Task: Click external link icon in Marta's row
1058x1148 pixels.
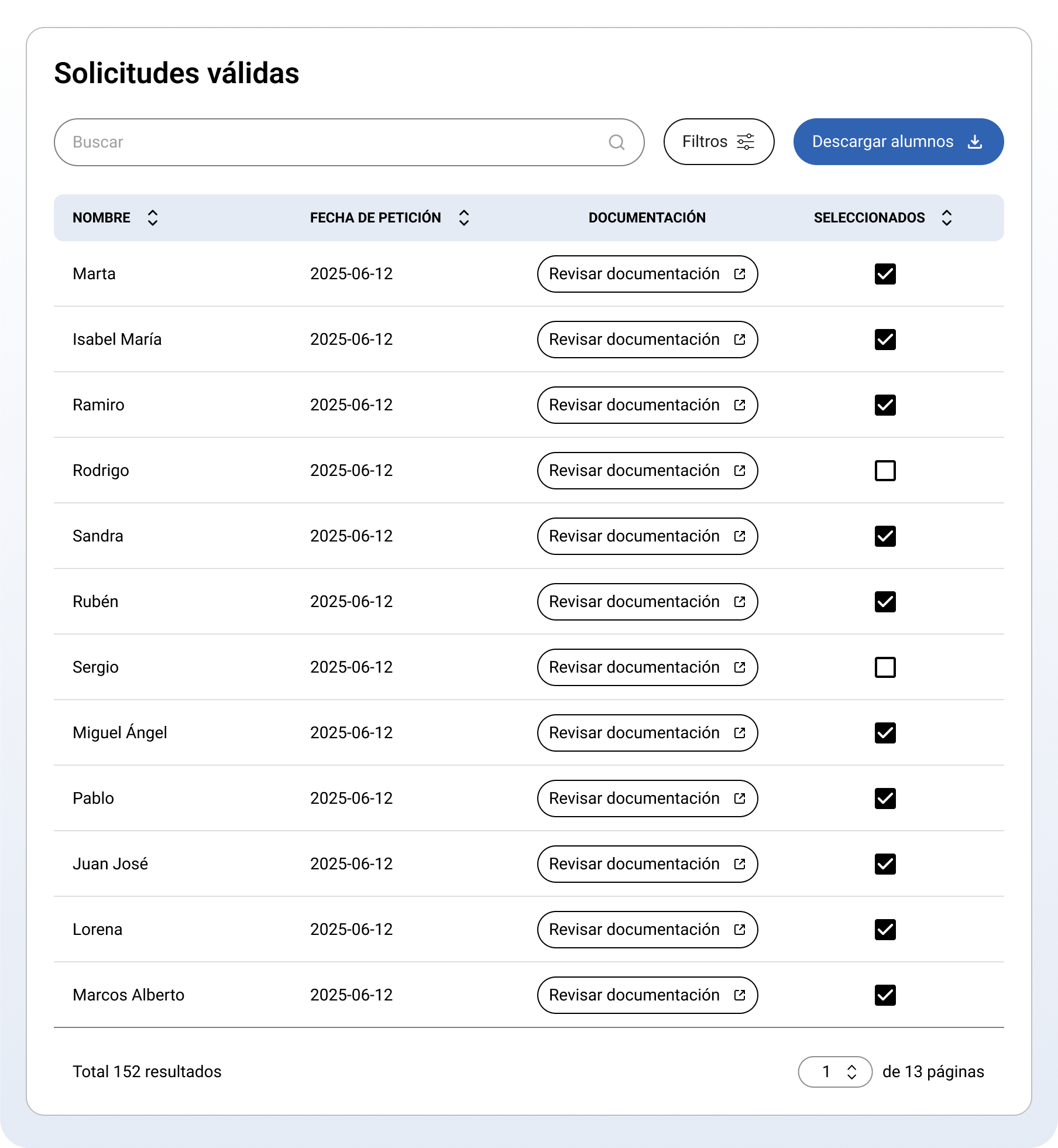Action: click(740, 274)
